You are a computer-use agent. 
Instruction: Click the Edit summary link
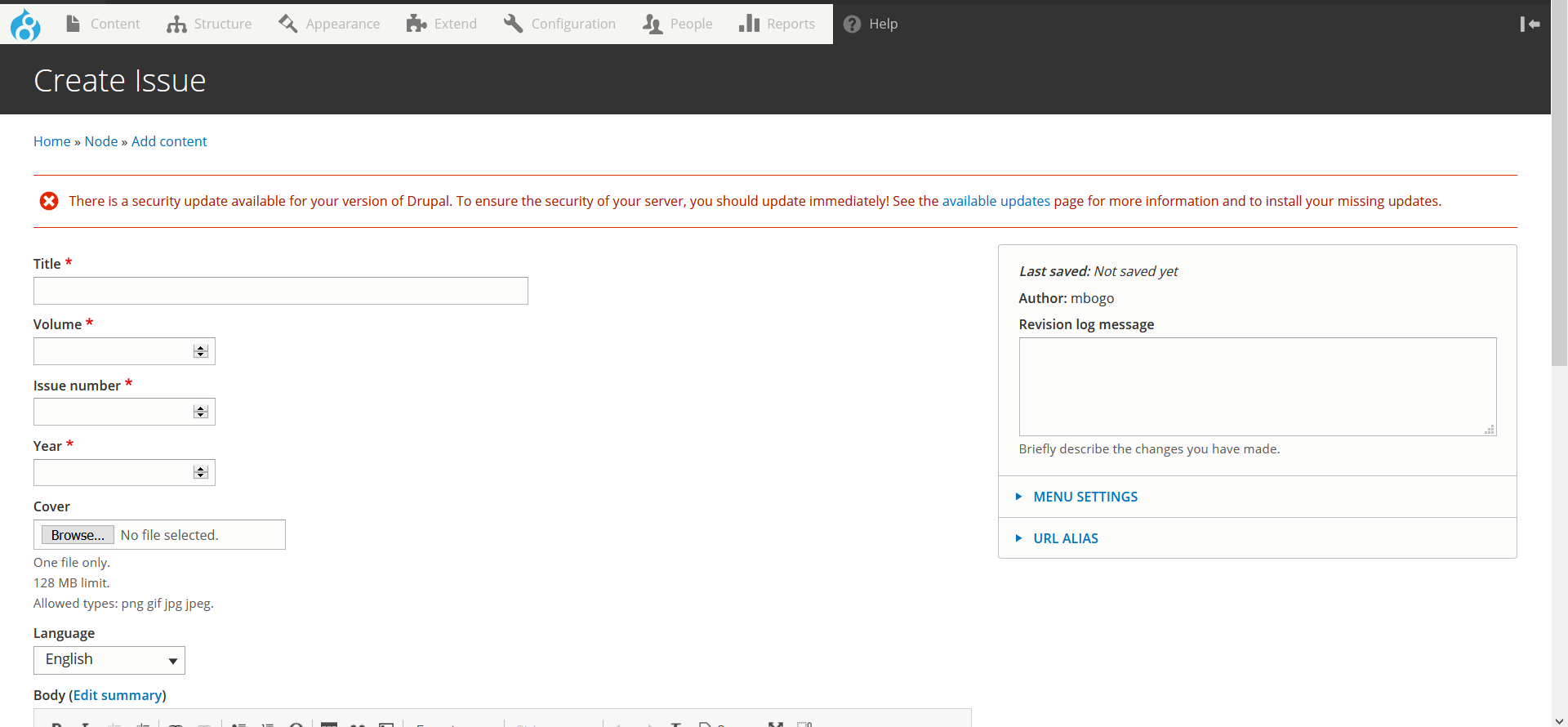[x=118, y=695]
